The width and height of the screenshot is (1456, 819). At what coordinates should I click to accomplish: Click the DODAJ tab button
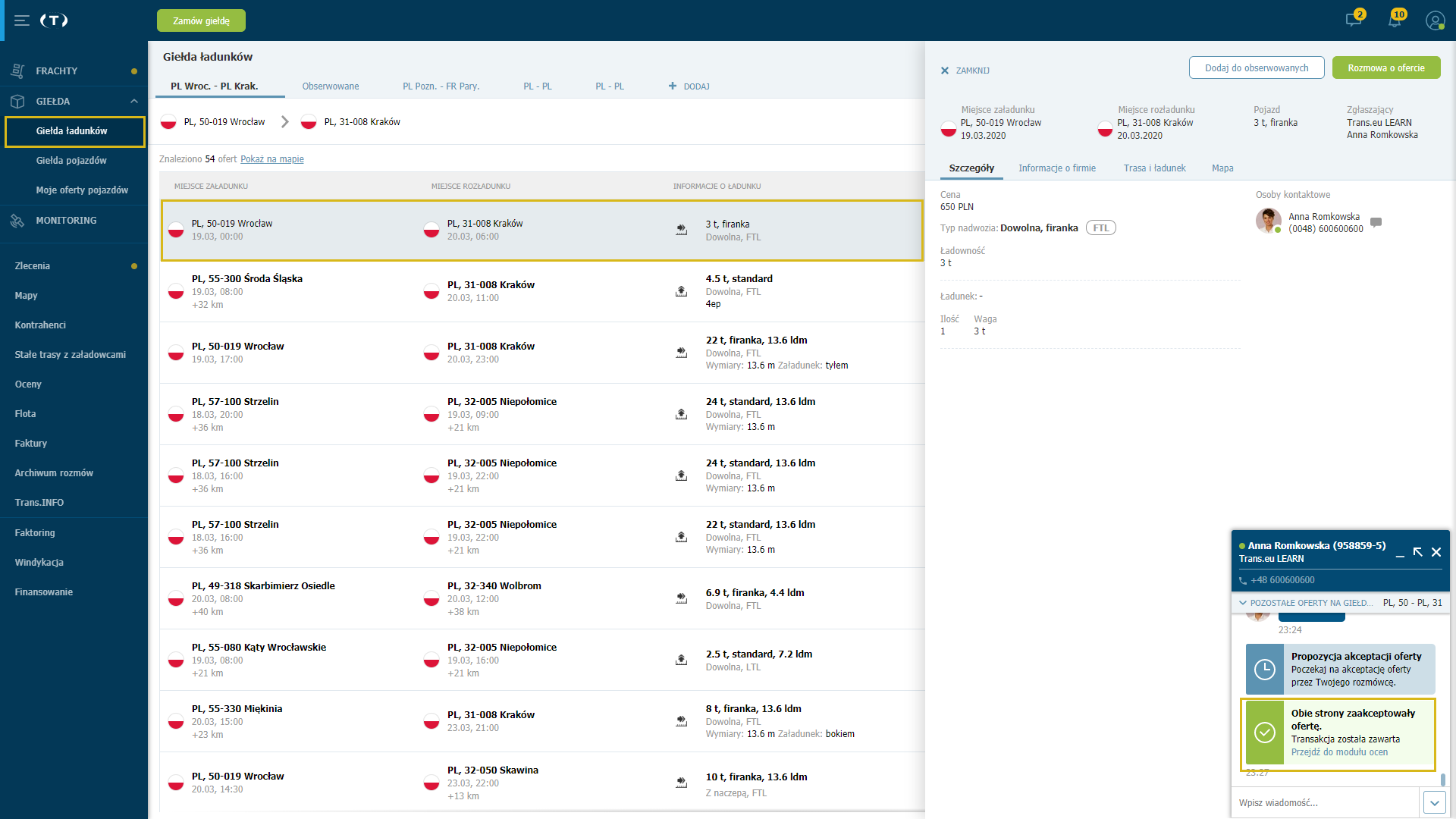tap(689, 86)
